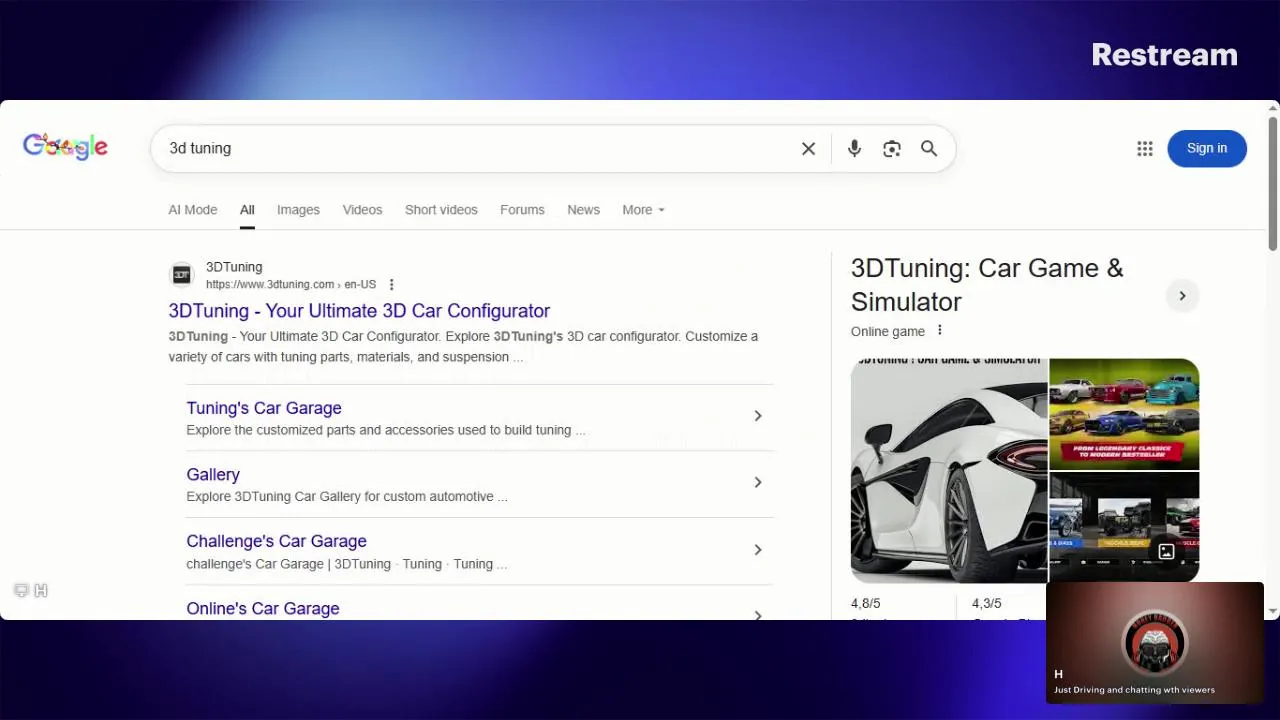Open the Gallery sitelink chevron
The width and height of the screenshot is (1280, 720).
[758, 482]
